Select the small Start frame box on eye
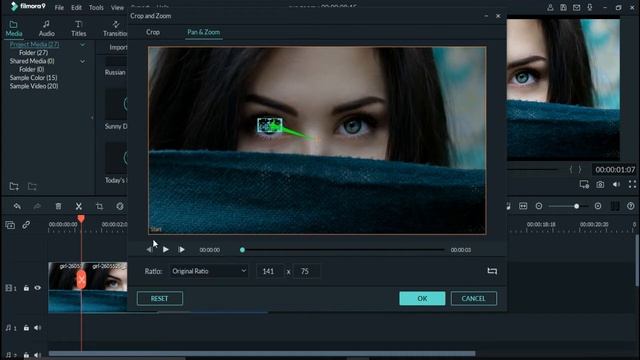This screenshot has height=360, width=640. coord(270,125)
